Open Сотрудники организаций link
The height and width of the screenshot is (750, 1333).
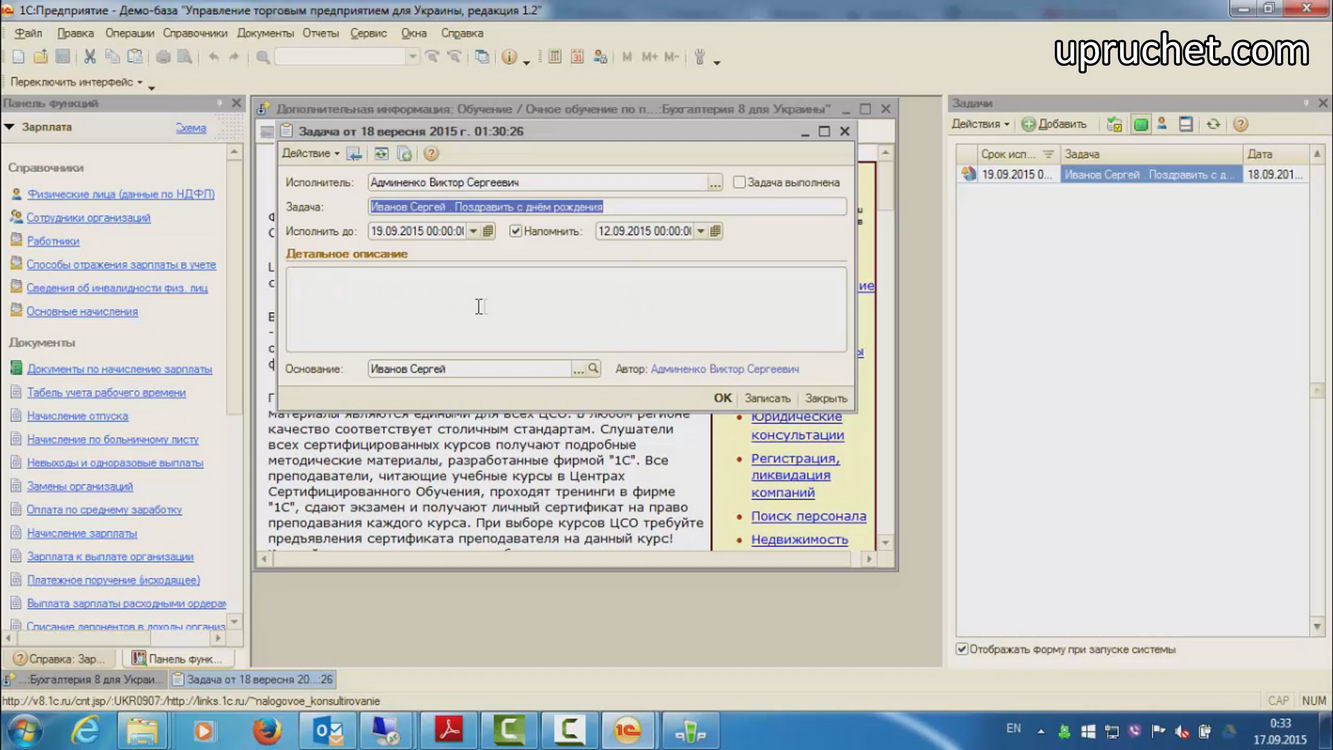coord(88,217)
